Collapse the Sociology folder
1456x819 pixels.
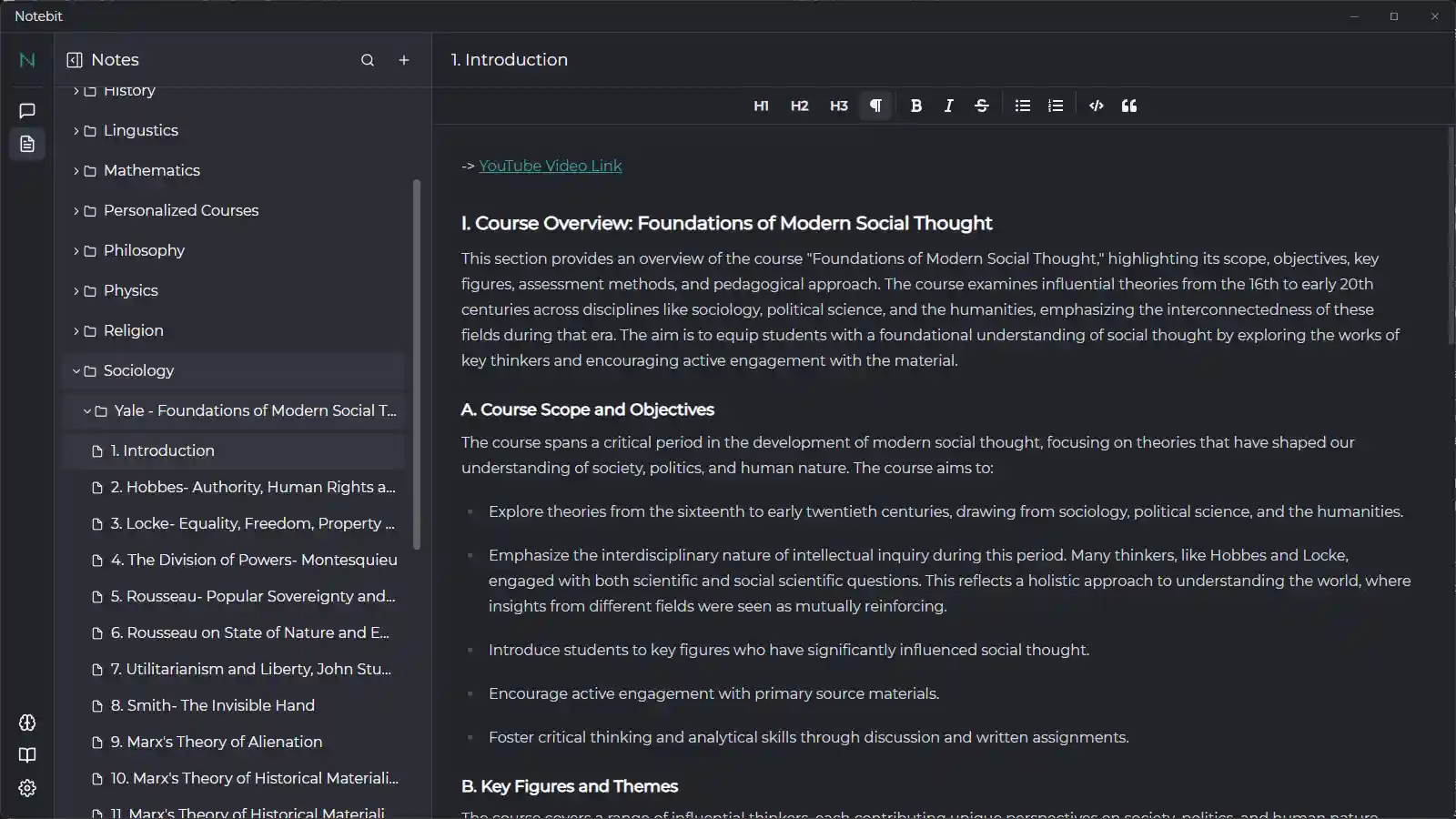[x=76, y=370]
